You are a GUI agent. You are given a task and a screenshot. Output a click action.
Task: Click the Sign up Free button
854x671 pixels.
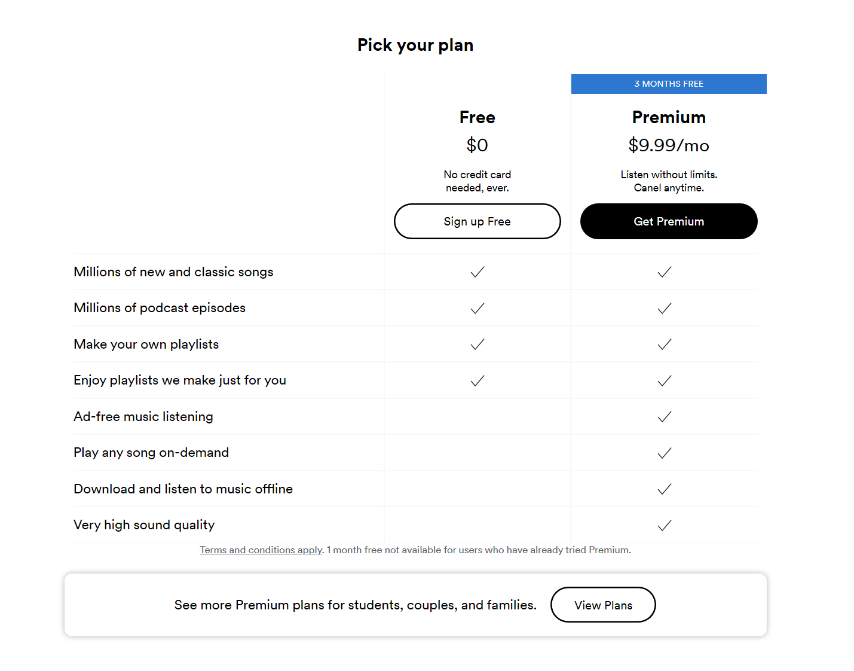477,221
